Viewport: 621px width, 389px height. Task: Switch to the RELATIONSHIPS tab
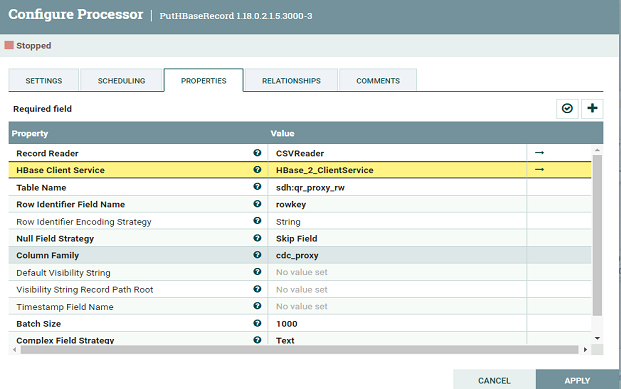[x=291, y=80]
